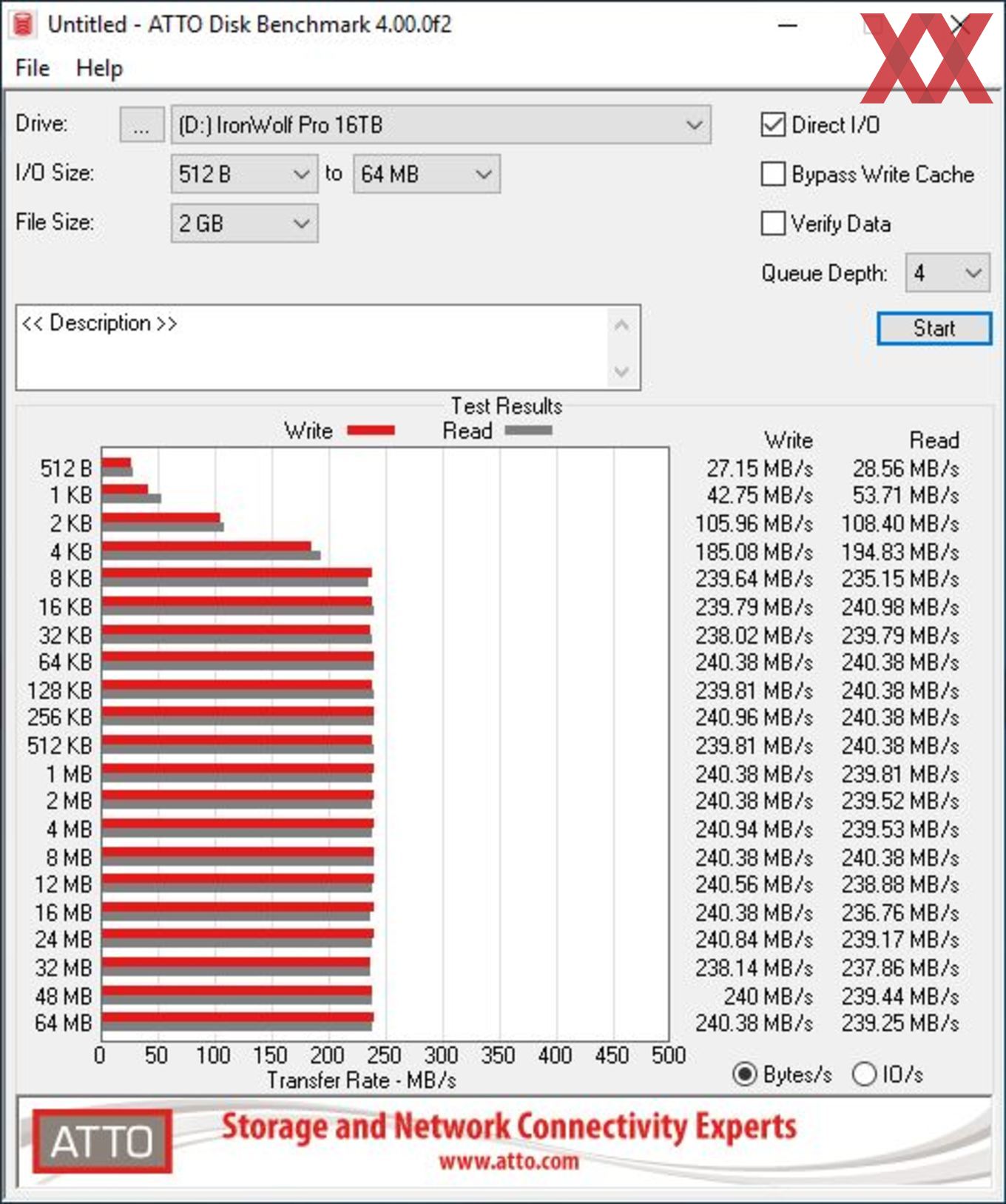The height and width of the screenshot is (1204, 1006).
Task: Click the www.atto.com link in banner
Action: (509, 1161)
